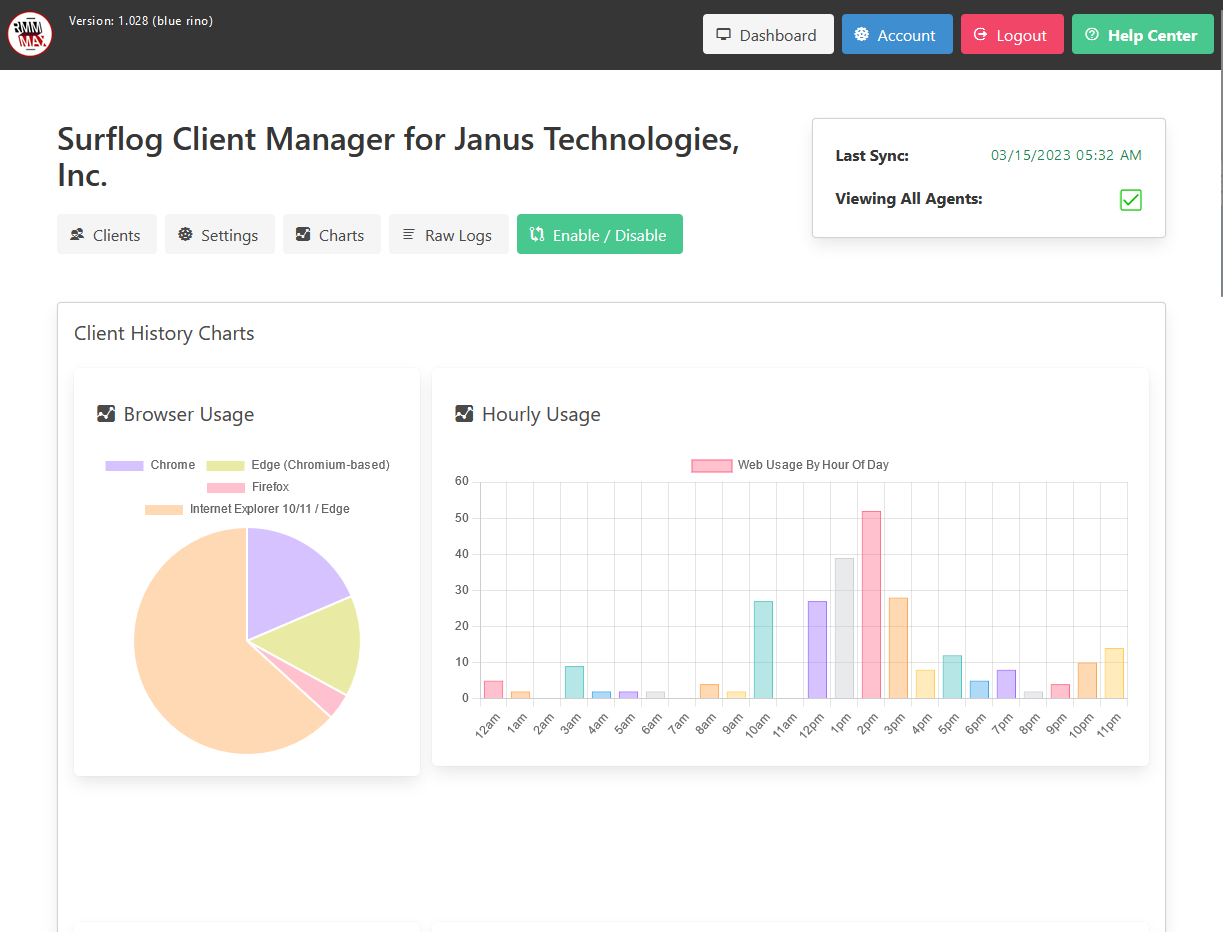Toggle the Viewing All Agents checkbox
This screenshot has height=932, width=1223.
click(x=1130, y=200)
